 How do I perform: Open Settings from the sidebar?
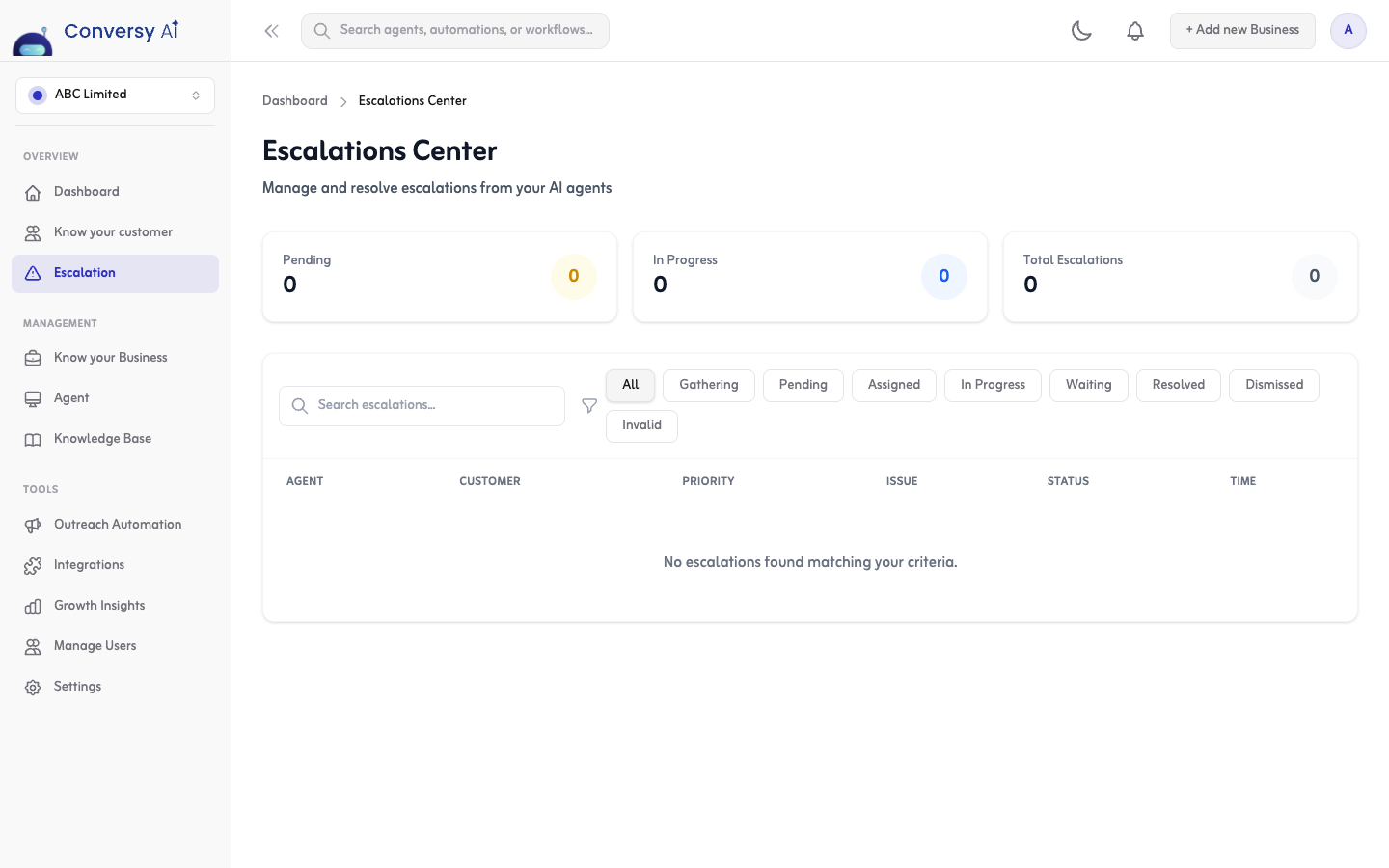(115, 687)
